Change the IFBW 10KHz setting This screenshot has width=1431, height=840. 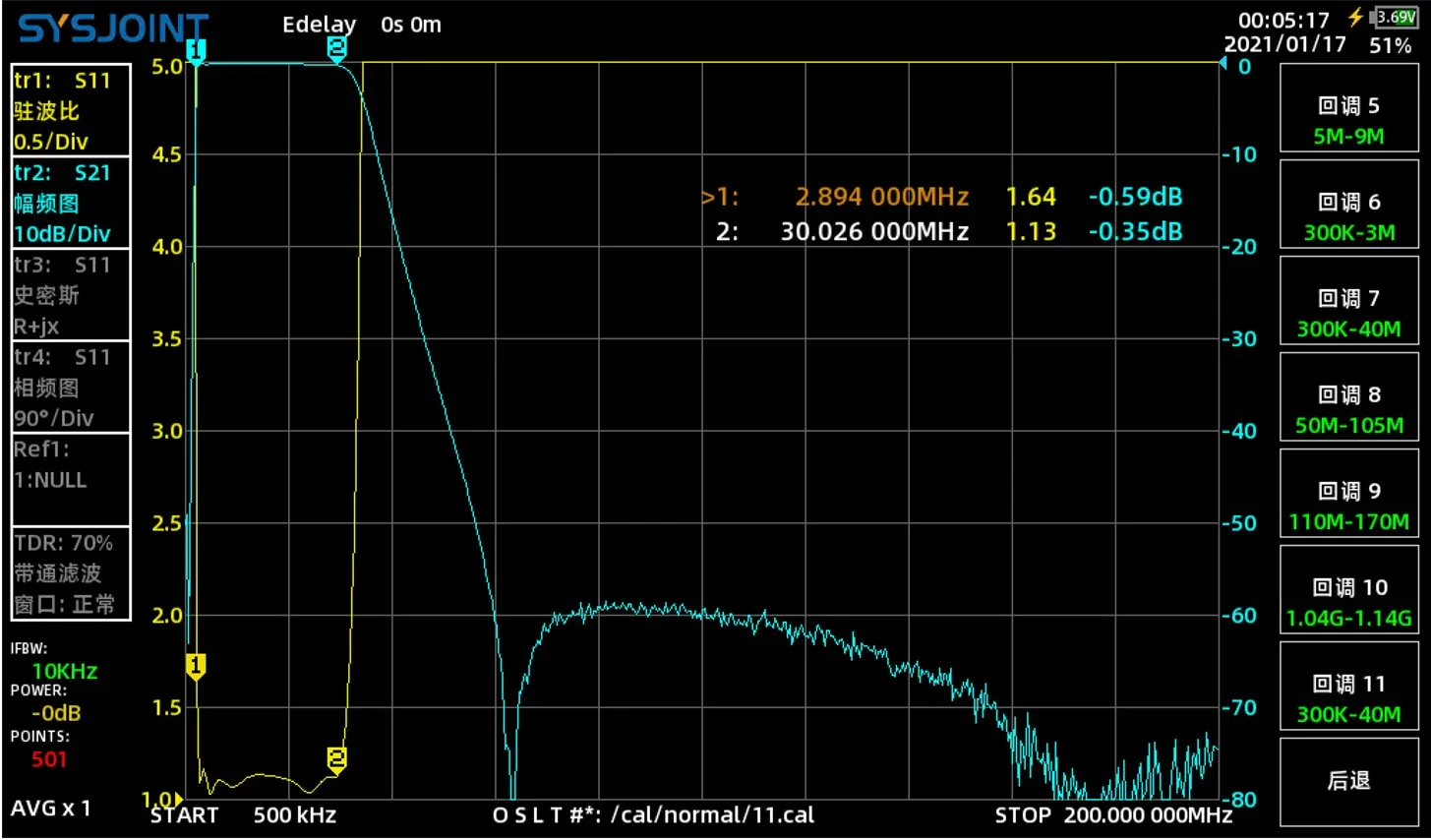64,671
